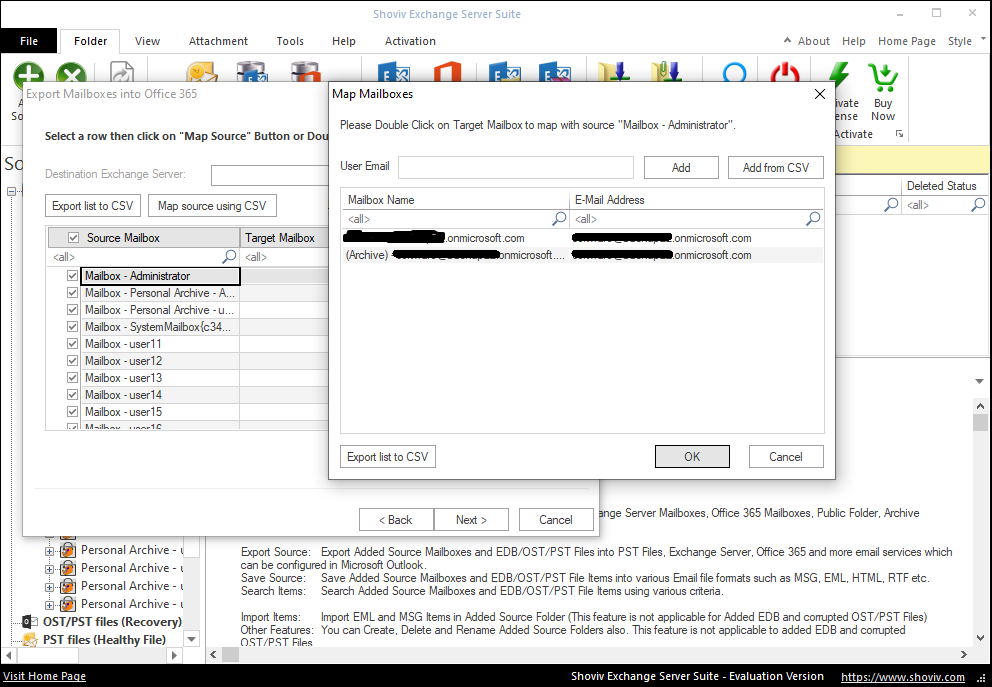Screen dimensions: 992x687
Task: Click About in the top-right menu
Action: tap(814, 41)
